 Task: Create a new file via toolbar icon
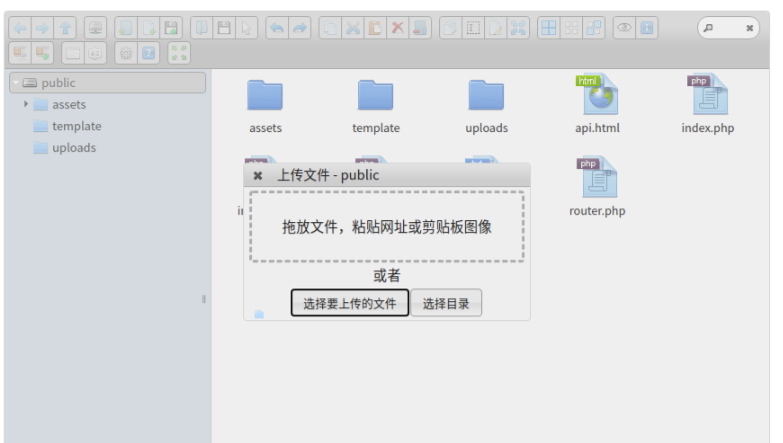(148, 28)
